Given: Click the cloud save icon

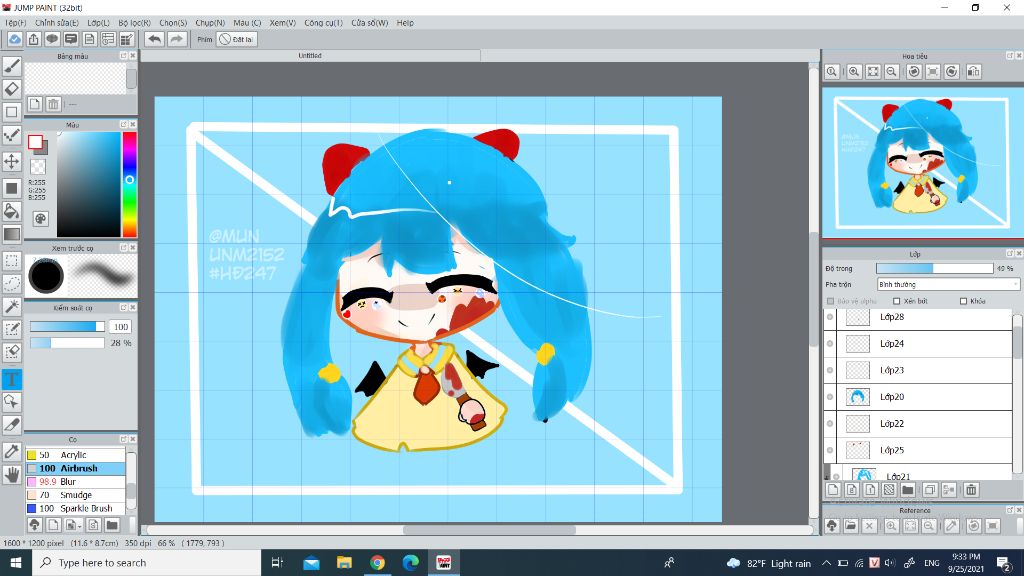Looking at the screenshot, I should coord(14,39).
